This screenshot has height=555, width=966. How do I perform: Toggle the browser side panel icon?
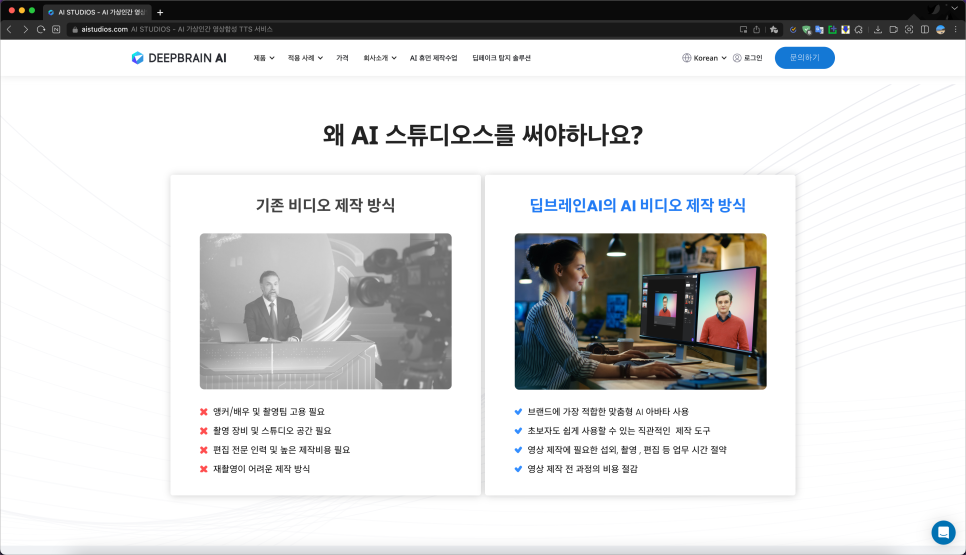click(x=925, y=29)
